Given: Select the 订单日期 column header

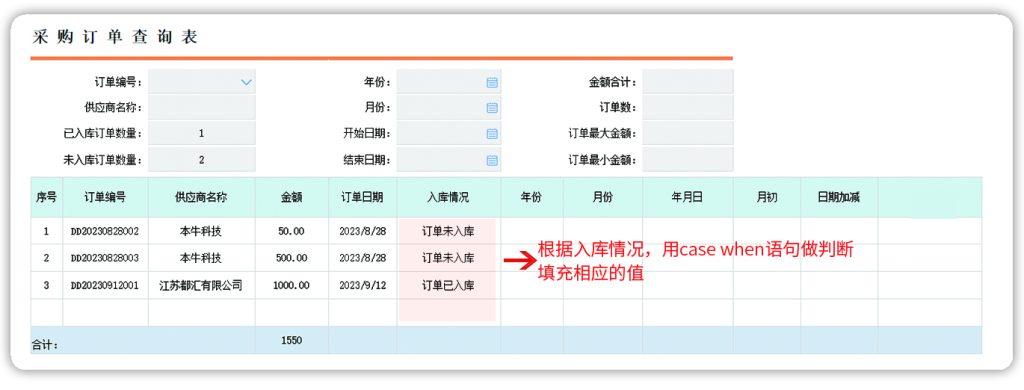Looking at the screenshot, I should (362, 197).
